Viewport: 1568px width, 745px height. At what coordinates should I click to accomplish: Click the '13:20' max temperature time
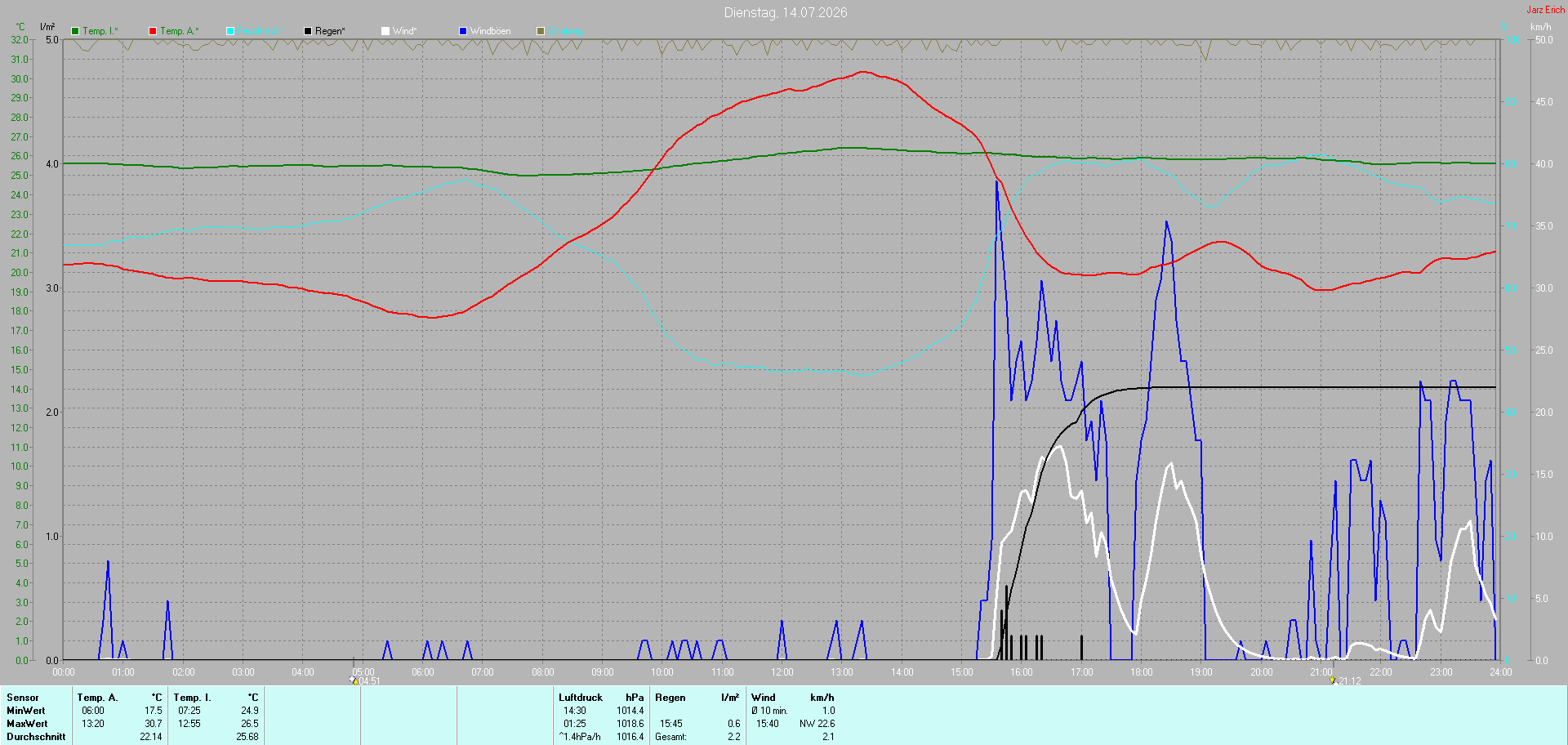click(93, 724)
